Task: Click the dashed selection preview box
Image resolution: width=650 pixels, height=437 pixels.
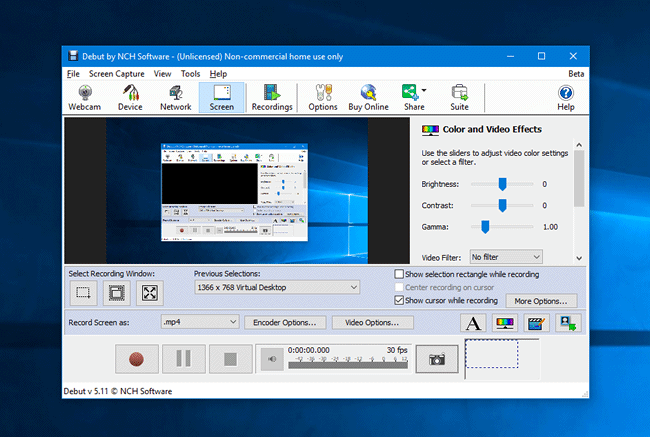Action: (492, 354)
